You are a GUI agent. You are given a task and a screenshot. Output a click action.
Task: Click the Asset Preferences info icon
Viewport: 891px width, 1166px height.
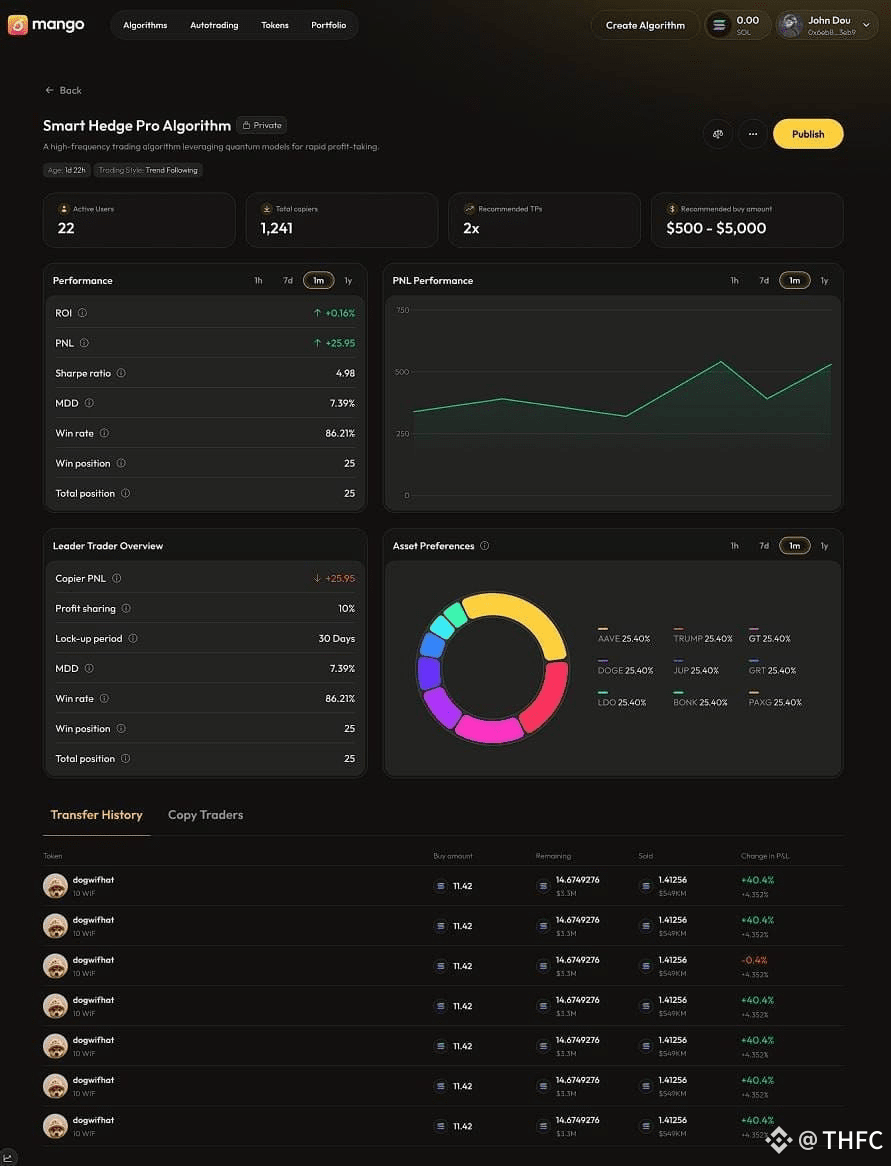485,546
